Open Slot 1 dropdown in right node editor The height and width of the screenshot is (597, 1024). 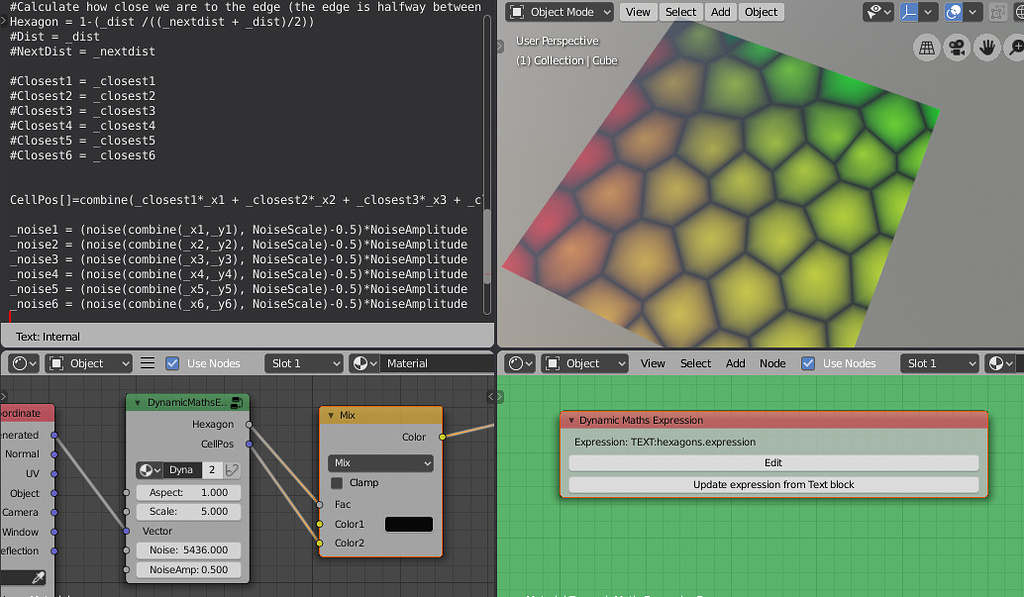(939, 363)
